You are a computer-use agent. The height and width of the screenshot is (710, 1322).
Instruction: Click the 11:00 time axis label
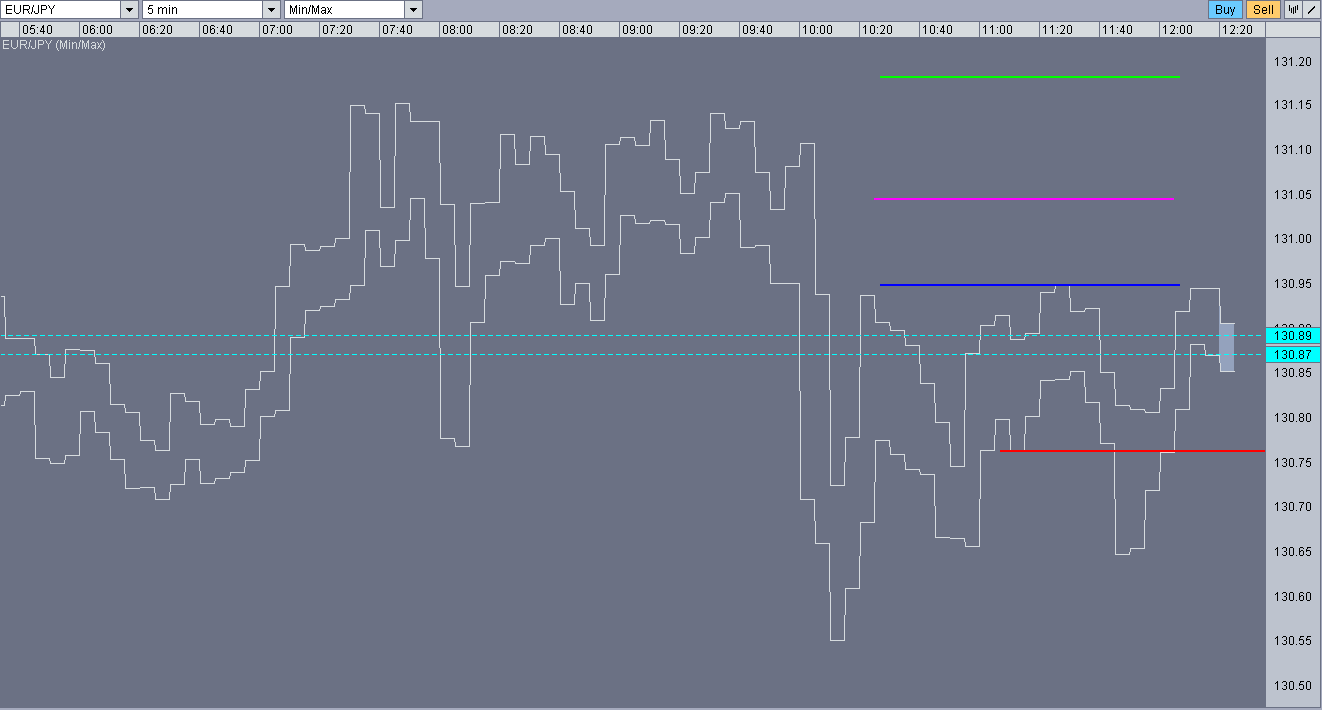997,30
